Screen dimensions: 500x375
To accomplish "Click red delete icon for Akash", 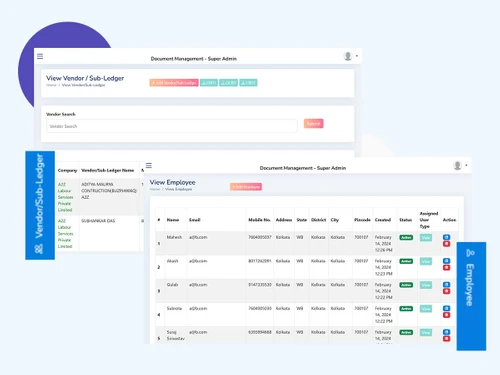I will click(446, 268).
